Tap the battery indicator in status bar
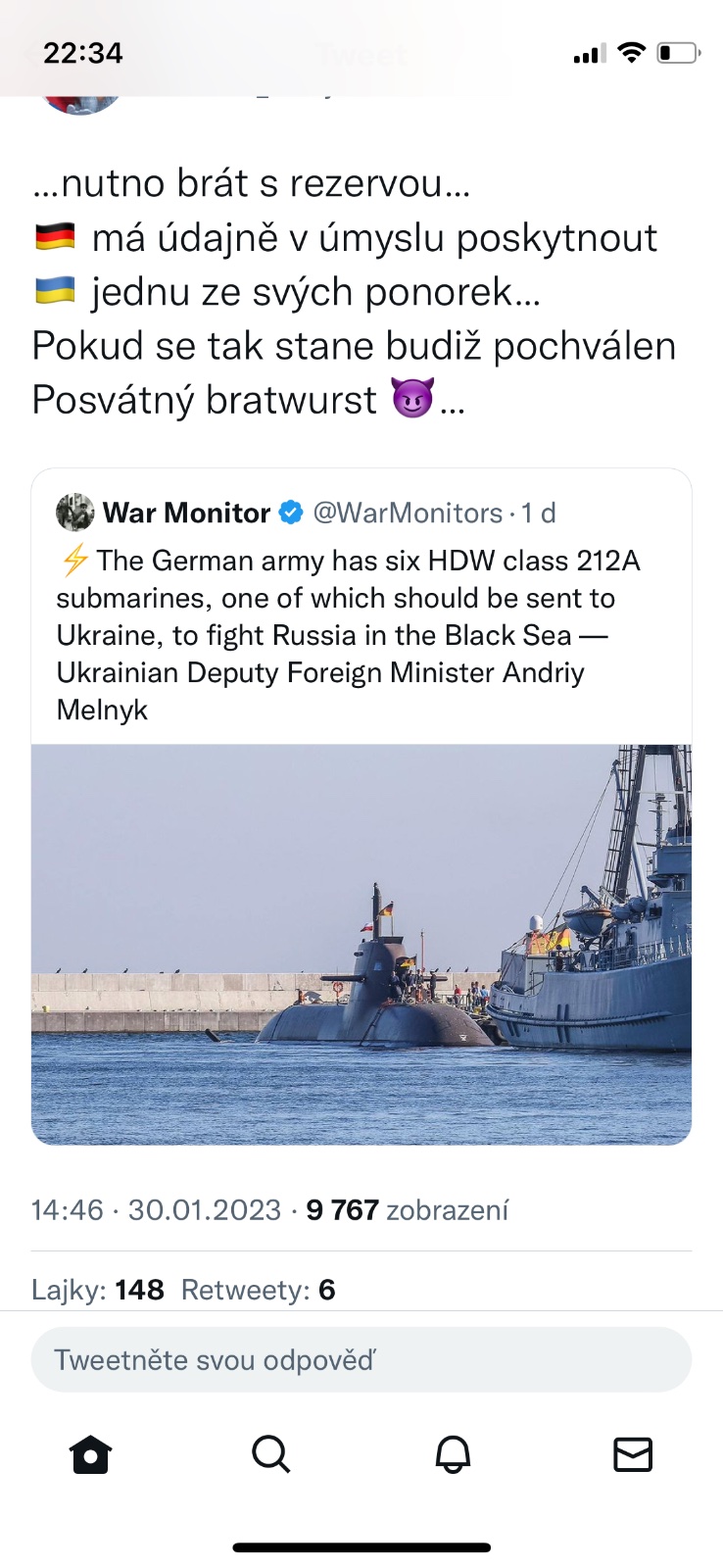 [x=678, y=53]
